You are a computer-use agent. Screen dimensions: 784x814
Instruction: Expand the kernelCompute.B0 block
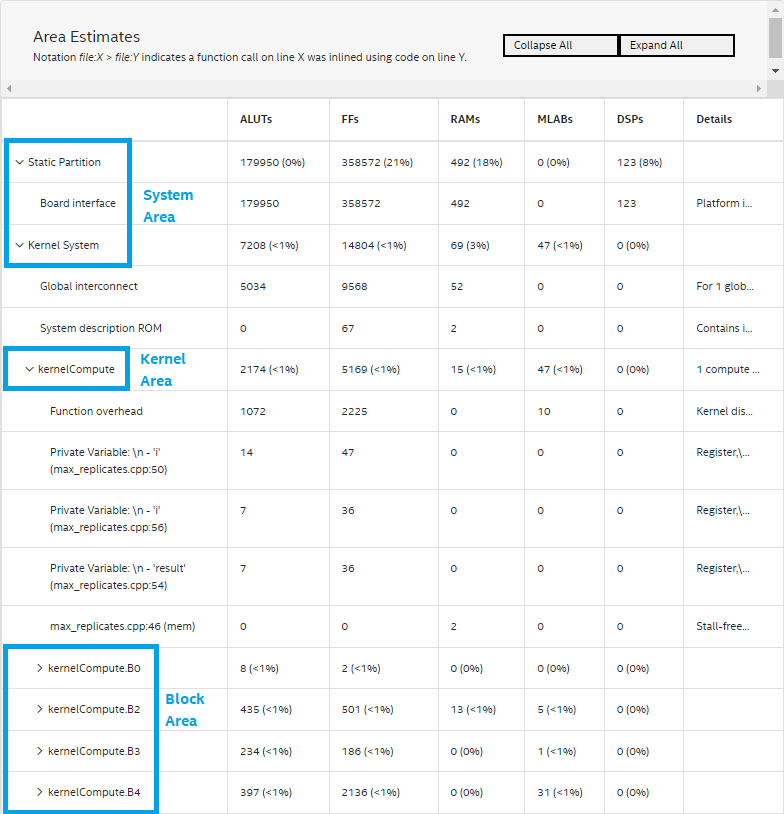click(39, 668)
